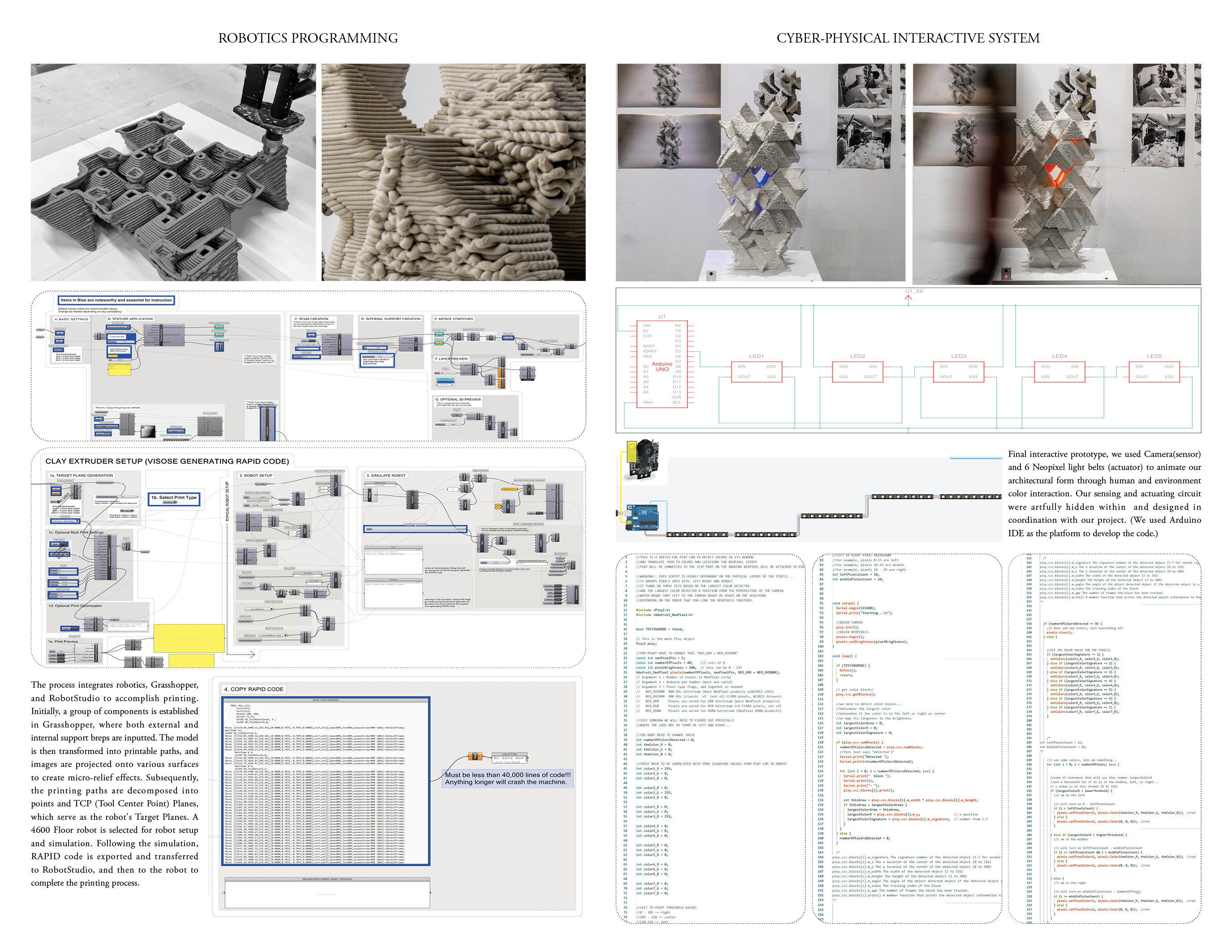This screenshot has width=1232, height=952.
Task: Select the E. MERGE CONTOURS group label
Action: [453, 319]
